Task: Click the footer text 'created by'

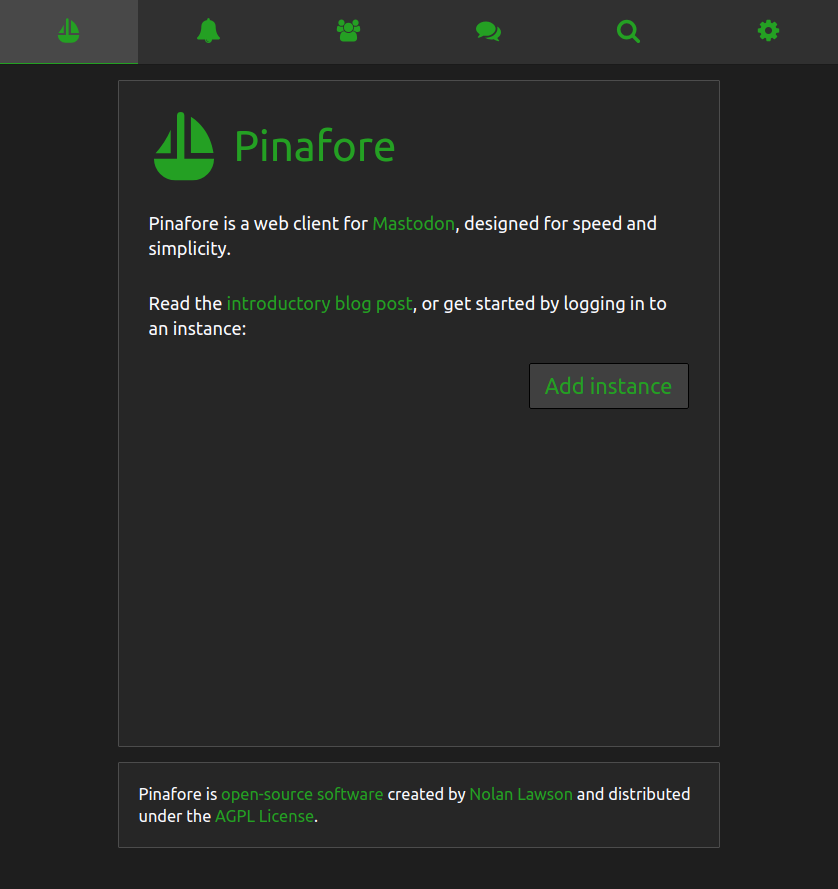Action: [x=426, y=794]
